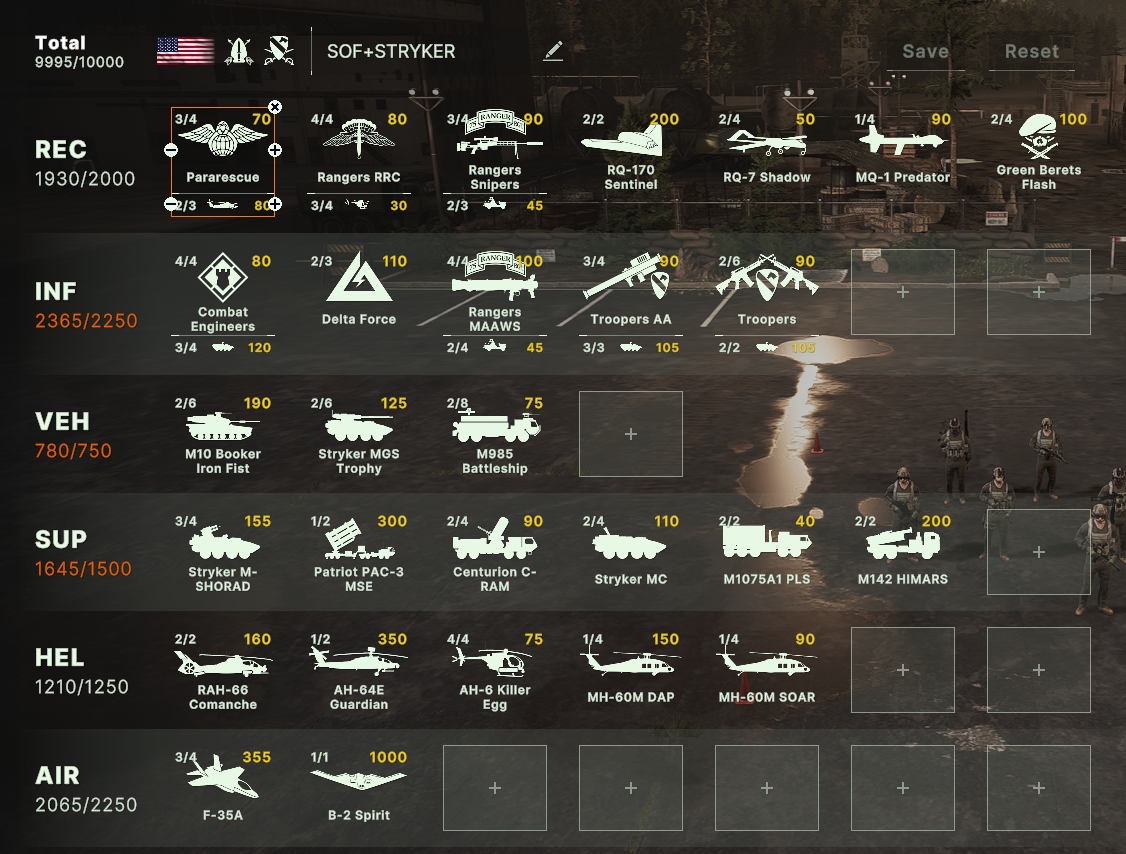Add unit in empty SUP slot

click(x=1038, y=552)
